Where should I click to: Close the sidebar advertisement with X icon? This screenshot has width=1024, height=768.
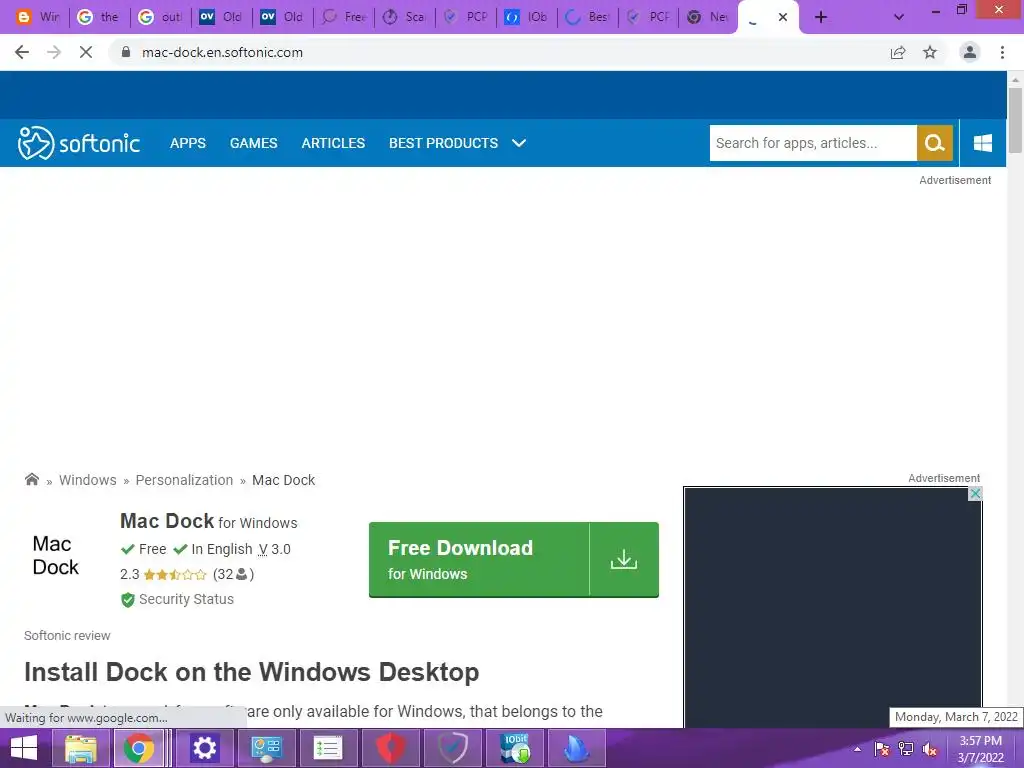[975, 494]
